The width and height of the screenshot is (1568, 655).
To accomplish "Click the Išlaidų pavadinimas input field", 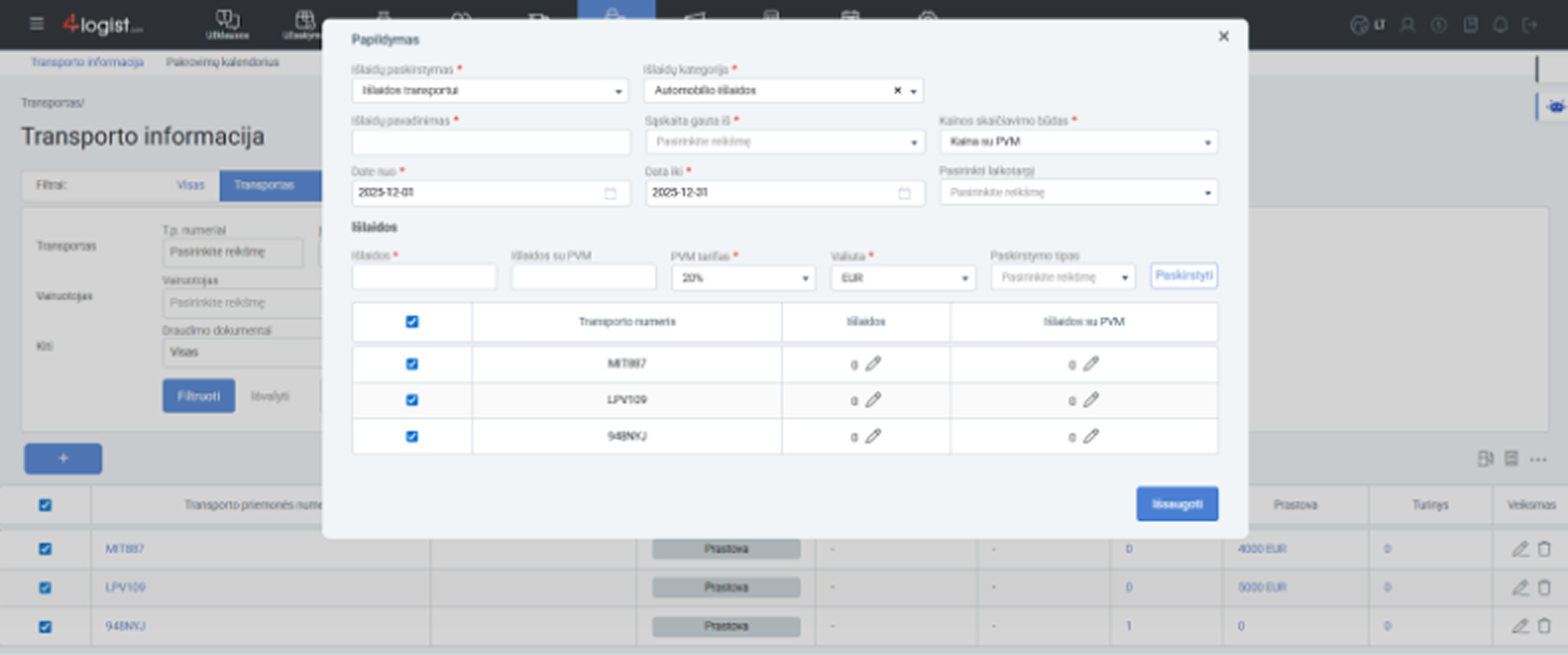I will (x=491, y=143).
